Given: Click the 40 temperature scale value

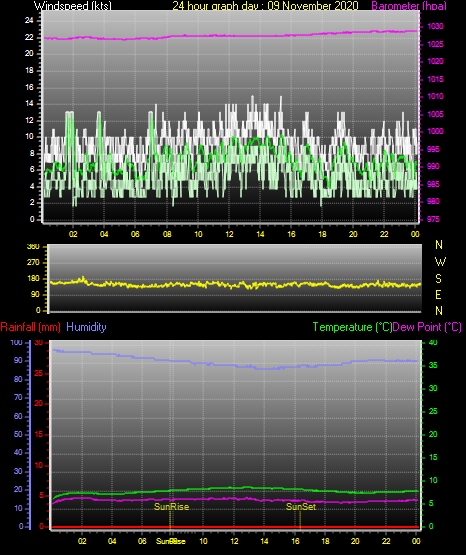Looking at the screenshot, I should point(433,342).
